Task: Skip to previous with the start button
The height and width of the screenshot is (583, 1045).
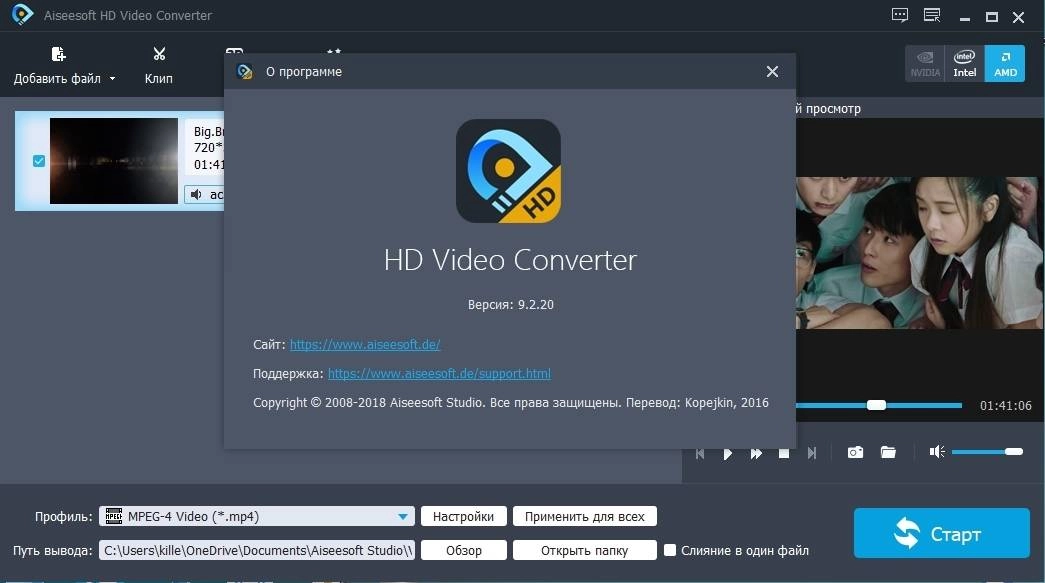Action: pos(700,453)
